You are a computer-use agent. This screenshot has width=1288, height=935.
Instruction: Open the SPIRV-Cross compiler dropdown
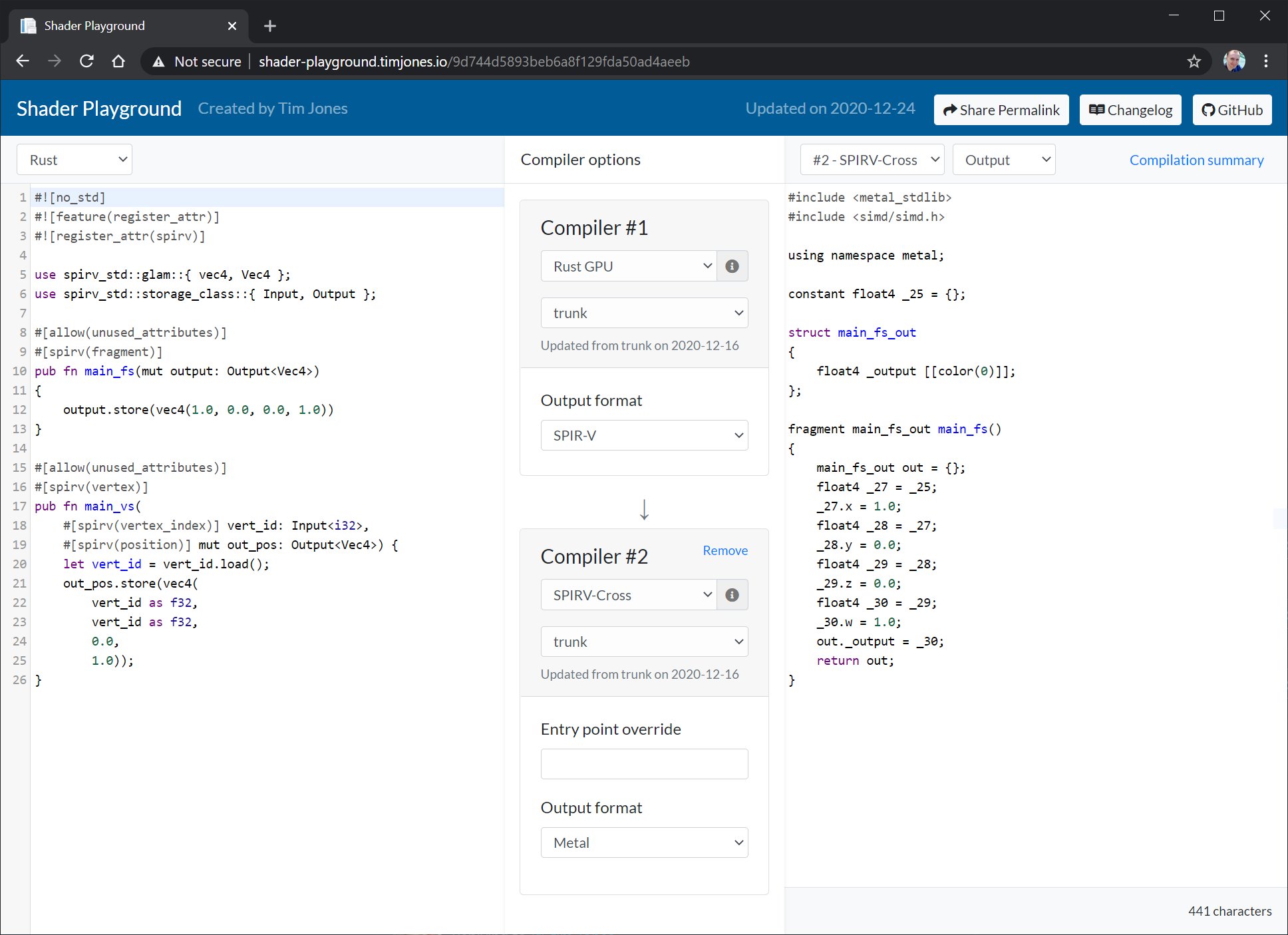point(629,595)
